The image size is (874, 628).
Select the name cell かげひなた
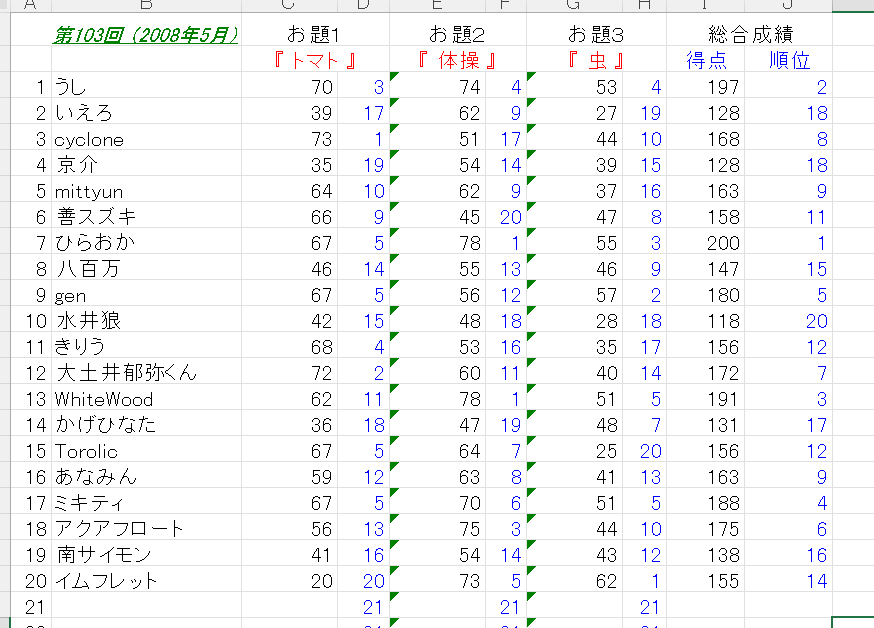click(146, 425)
